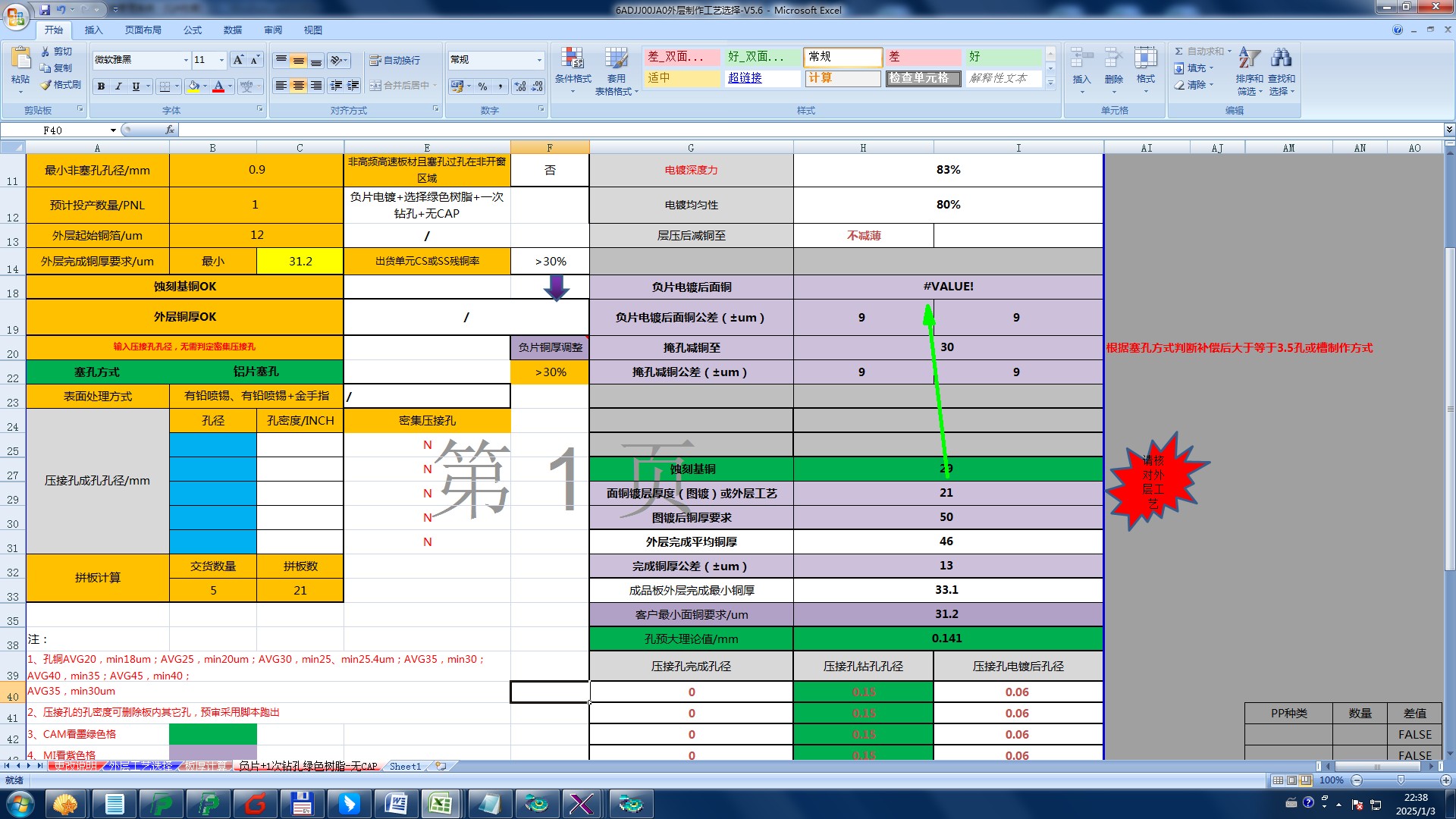Screen dimensions: 1456x819
Task: Click the accounting number format icon
Action: point(457,86)
